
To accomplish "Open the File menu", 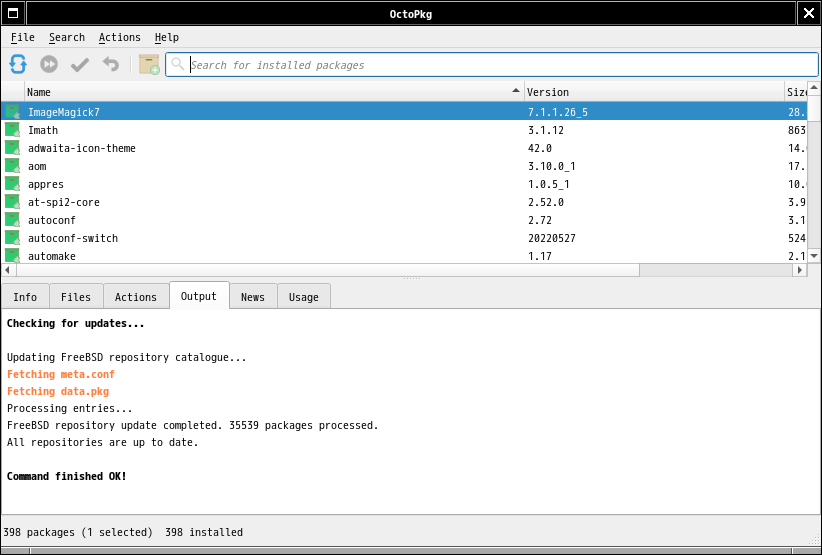I will 22,37.
